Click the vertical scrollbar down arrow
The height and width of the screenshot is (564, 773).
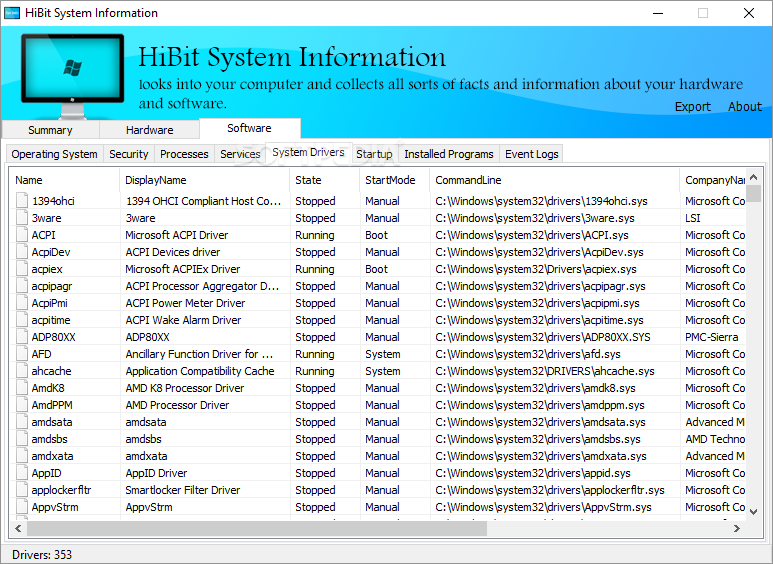click(x=753, y=512)
